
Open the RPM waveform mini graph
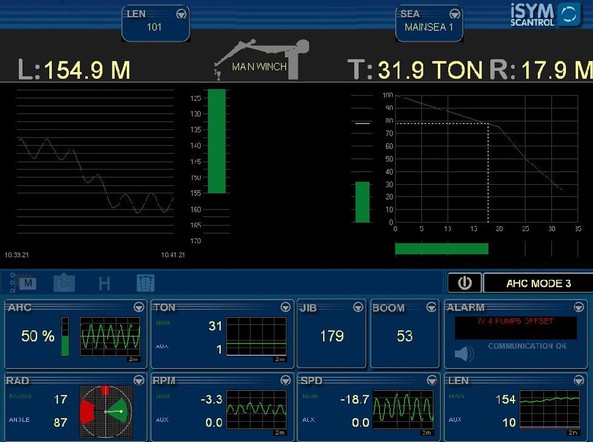tap(256, 409)
